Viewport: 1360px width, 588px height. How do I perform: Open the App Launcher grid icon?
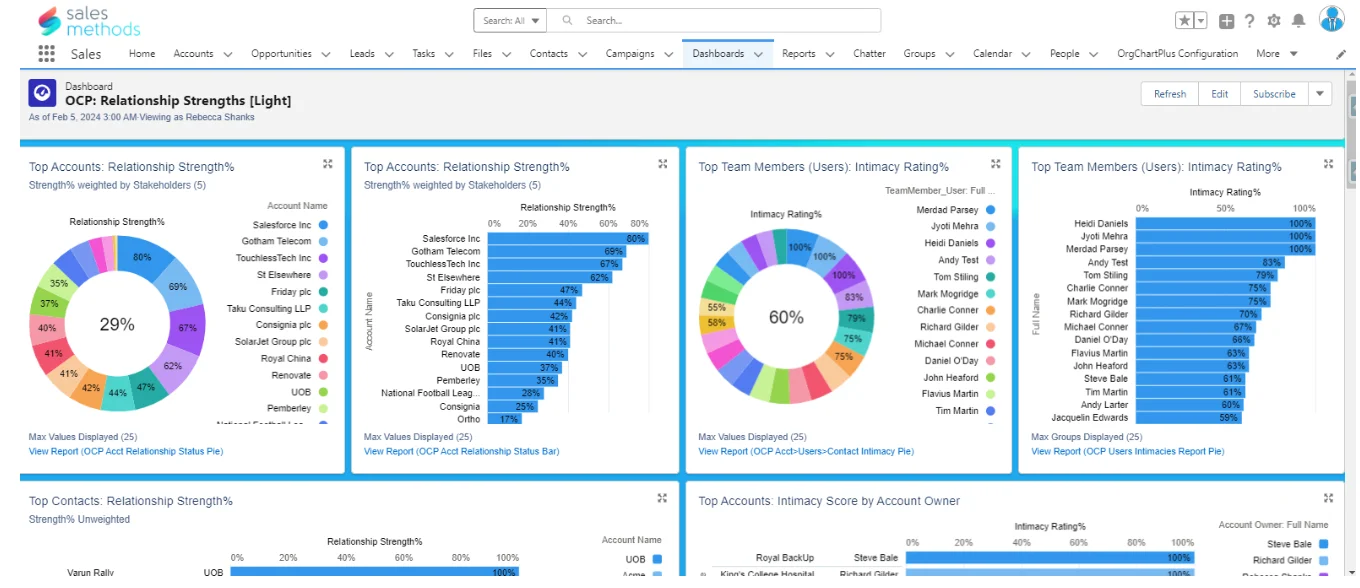(x=46, y=54)
